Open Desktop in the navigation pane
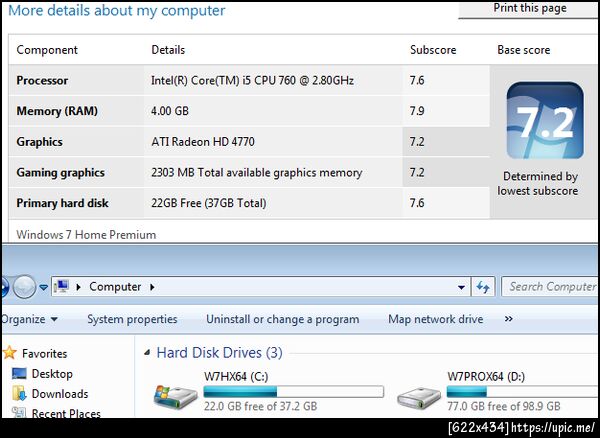Viewport: 600px width, 438px height. pos(52,374)
